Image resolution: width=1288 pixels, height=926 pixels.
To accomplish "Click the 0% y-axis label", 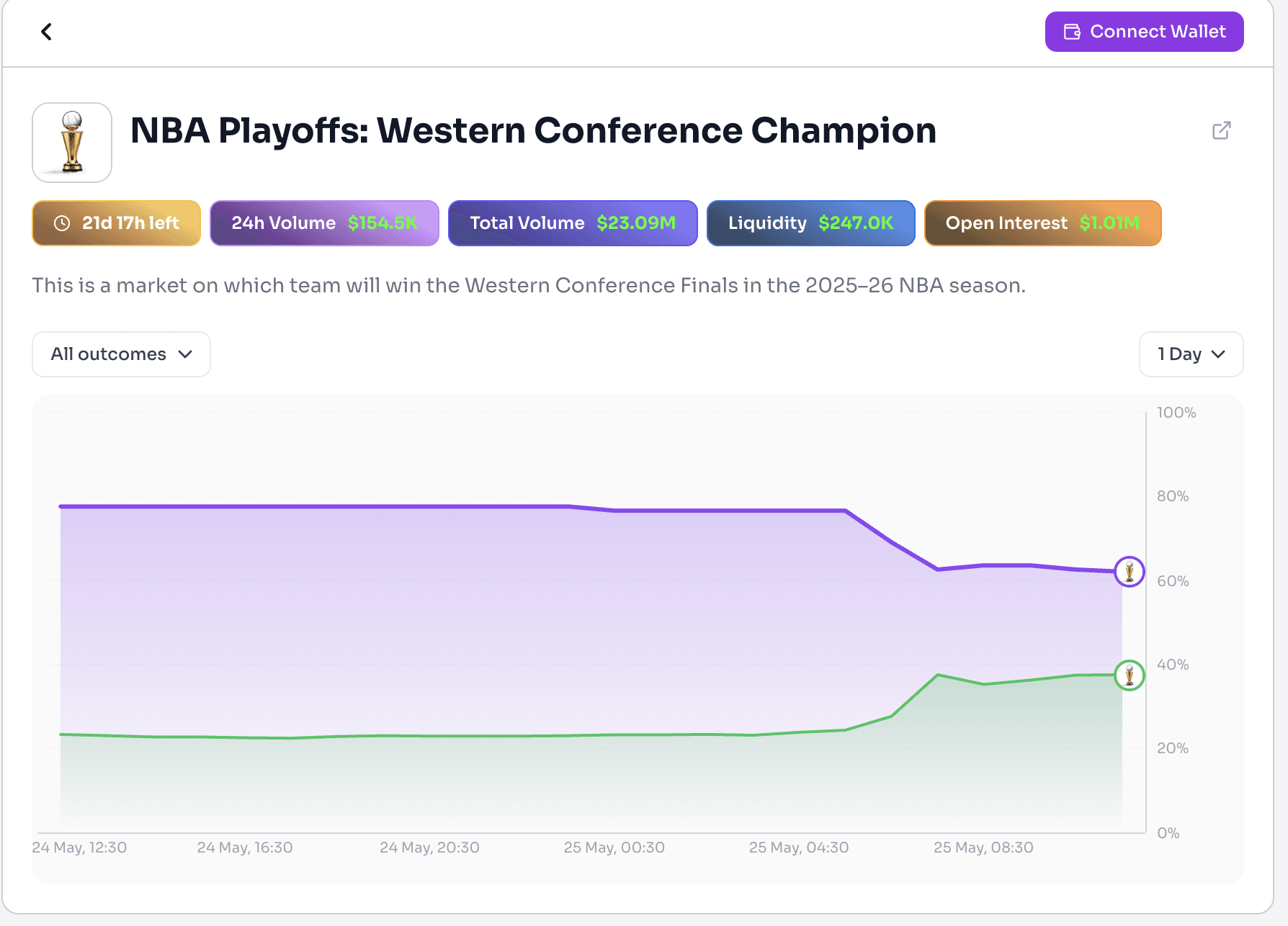I will click(1168, 833).
